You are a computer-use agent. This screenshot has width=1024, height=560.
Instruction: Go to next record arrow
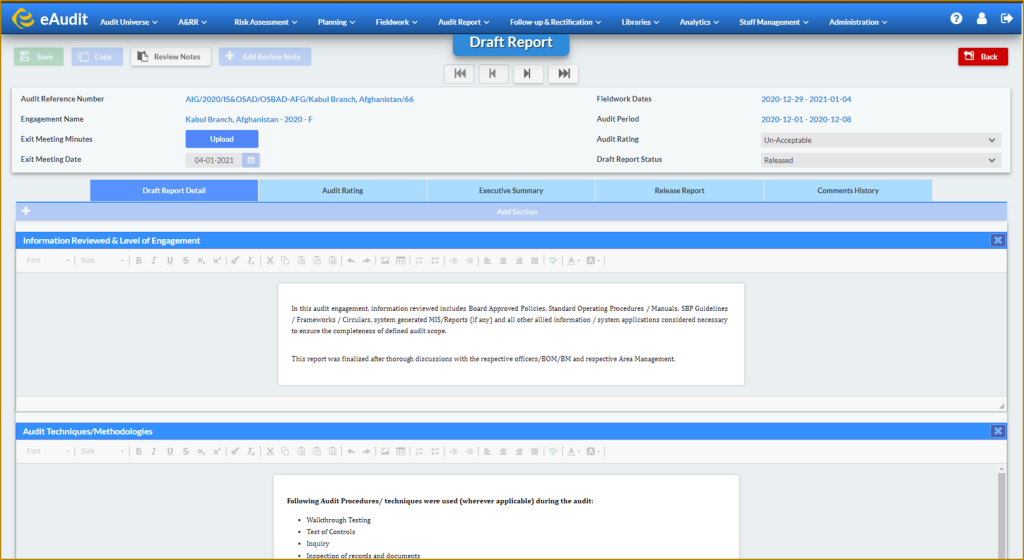pos(528,74)
